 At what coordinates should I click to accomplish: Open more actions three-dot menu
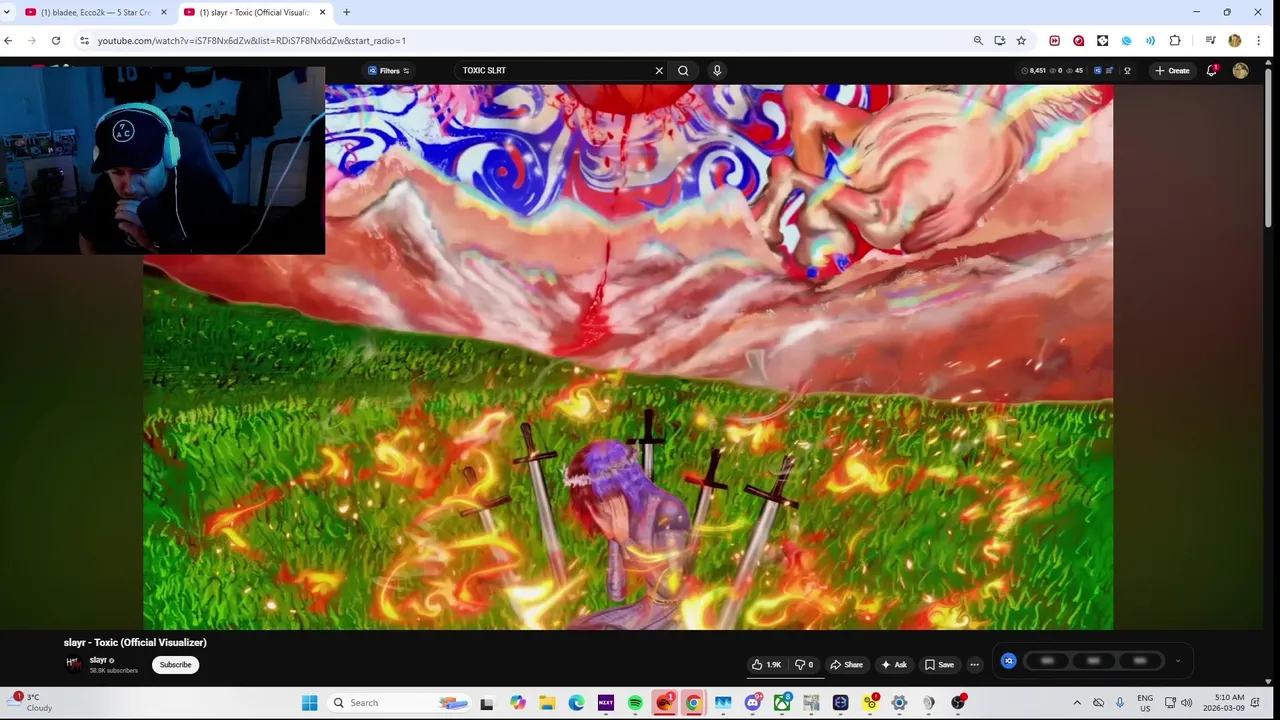point(975,665)
